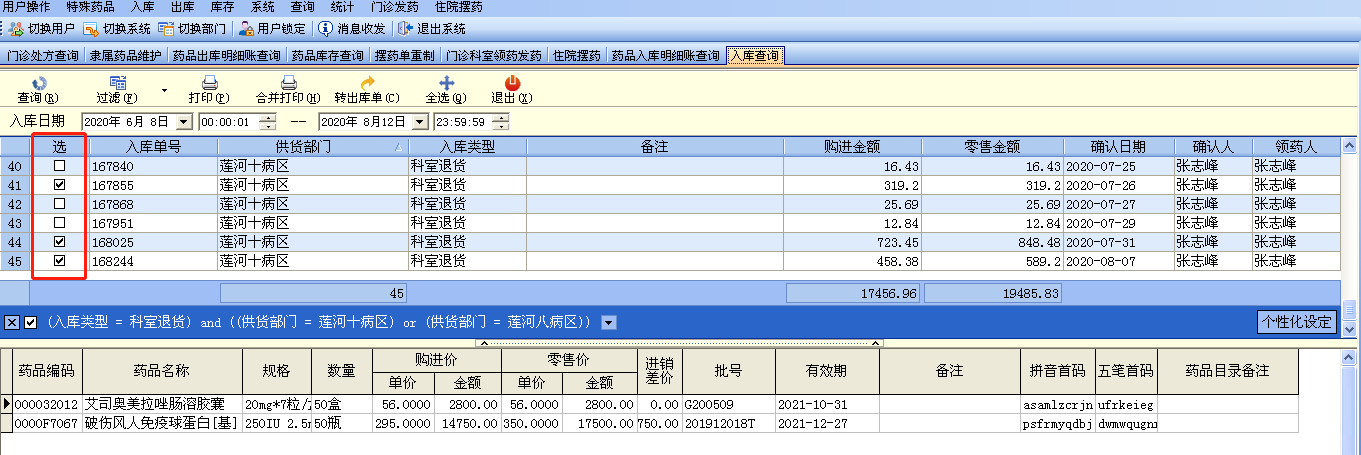Click the expiry date 2021-12-27 cell
1361x455 pixels.
(826, 423)
